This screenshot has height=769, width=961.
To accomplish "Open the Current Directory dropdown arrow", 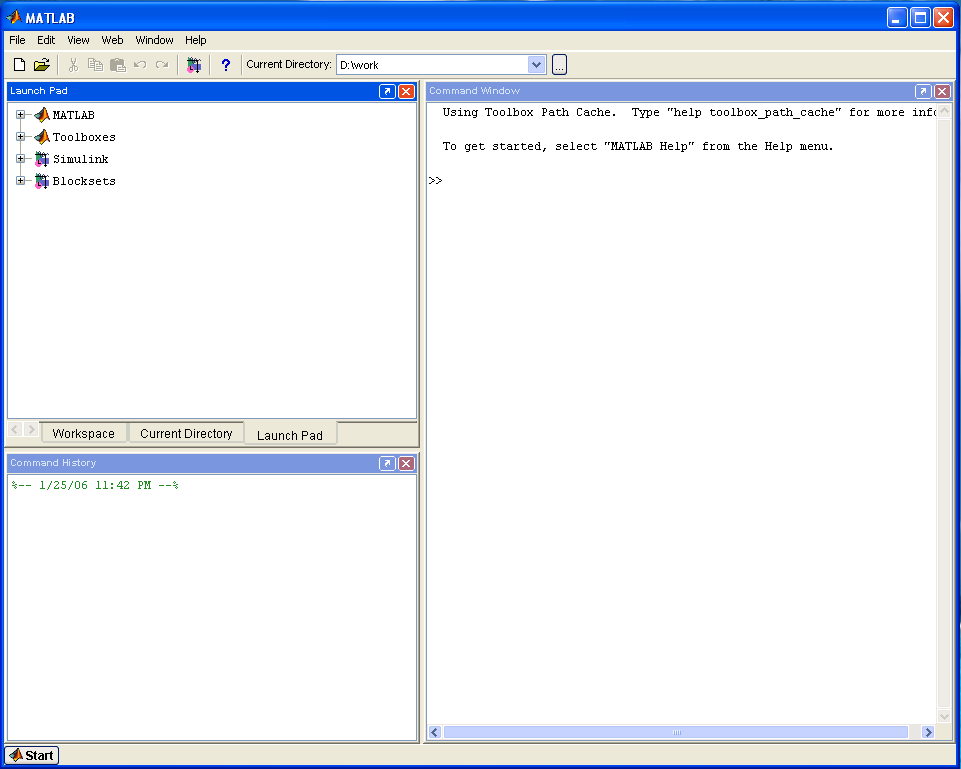I will pos(536,64).
